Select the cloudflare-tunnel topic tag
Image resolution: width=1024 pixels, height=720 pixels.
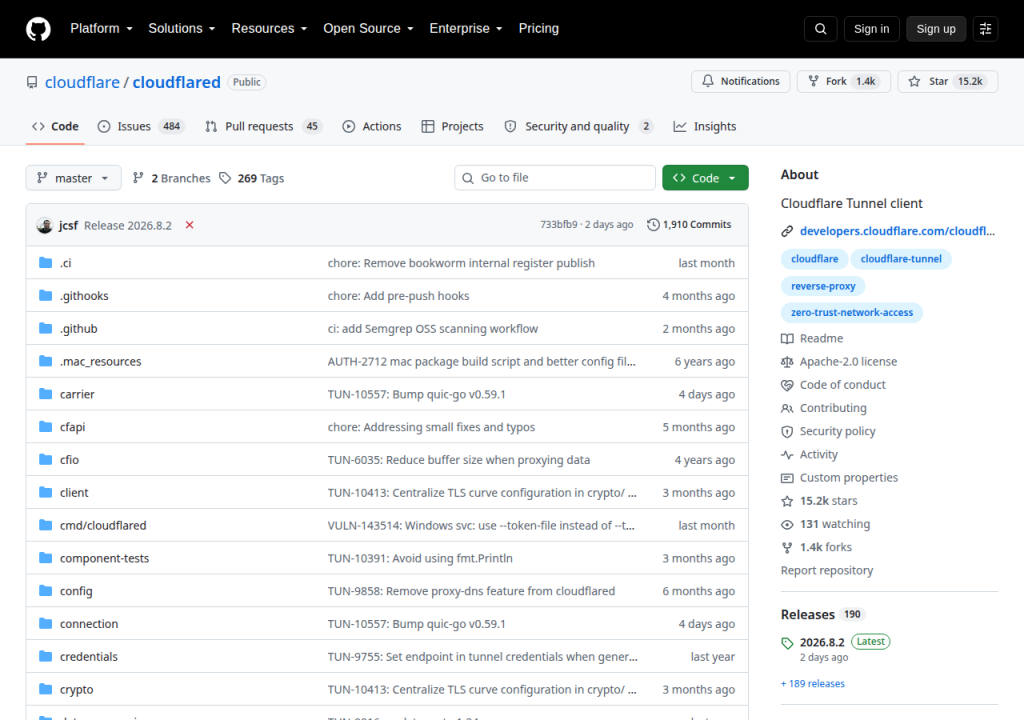(x=901, y=259)
